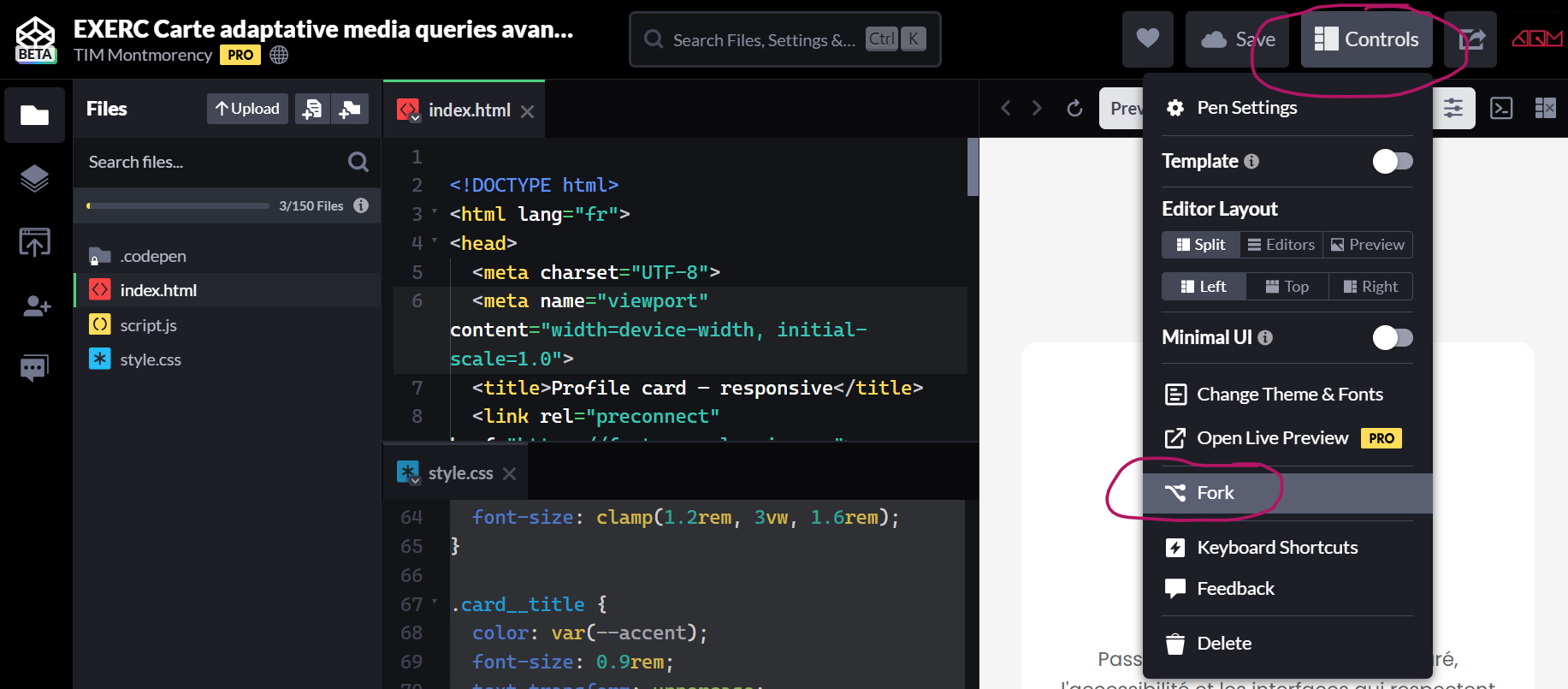1568x689 pixels.
Task: Reload the preview with the refresh icon
Action: point(1074,108)
